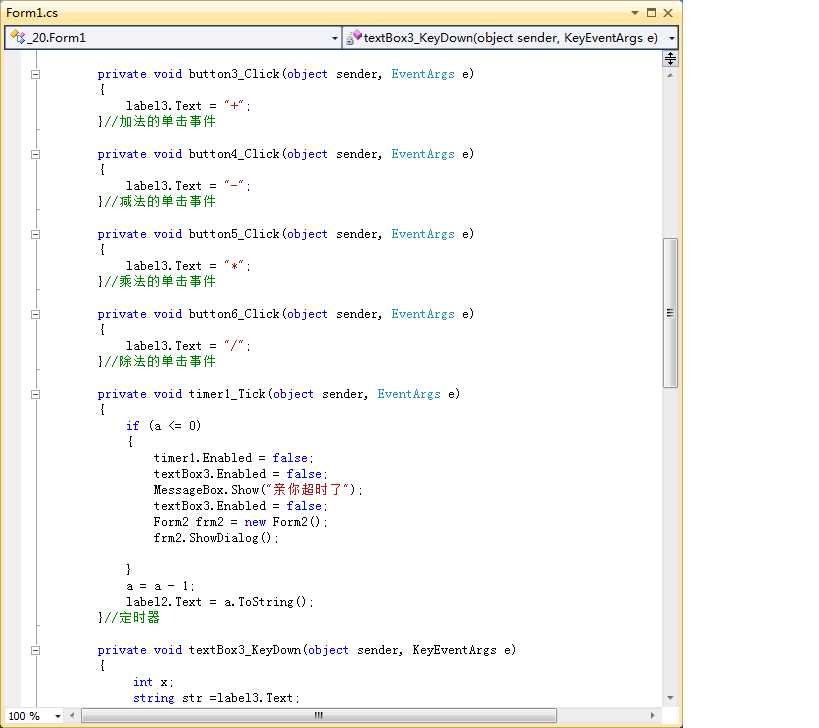Open the _20.Form1 class dropdown
Screen dimensions: 819x728
click(x=334, y=38)
